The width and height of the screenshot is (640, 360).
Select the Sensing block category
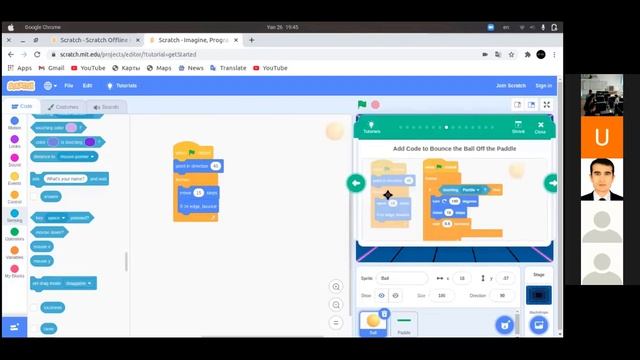pyautogui.click(x=14, y=216)
